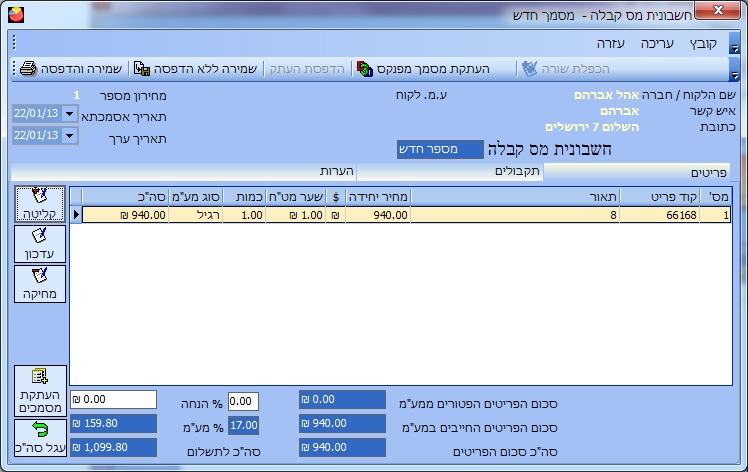This screenshot has height=472, width=748.
Task: Click the printer icon for שמירה והדפסה
Action: coord(29,69)
